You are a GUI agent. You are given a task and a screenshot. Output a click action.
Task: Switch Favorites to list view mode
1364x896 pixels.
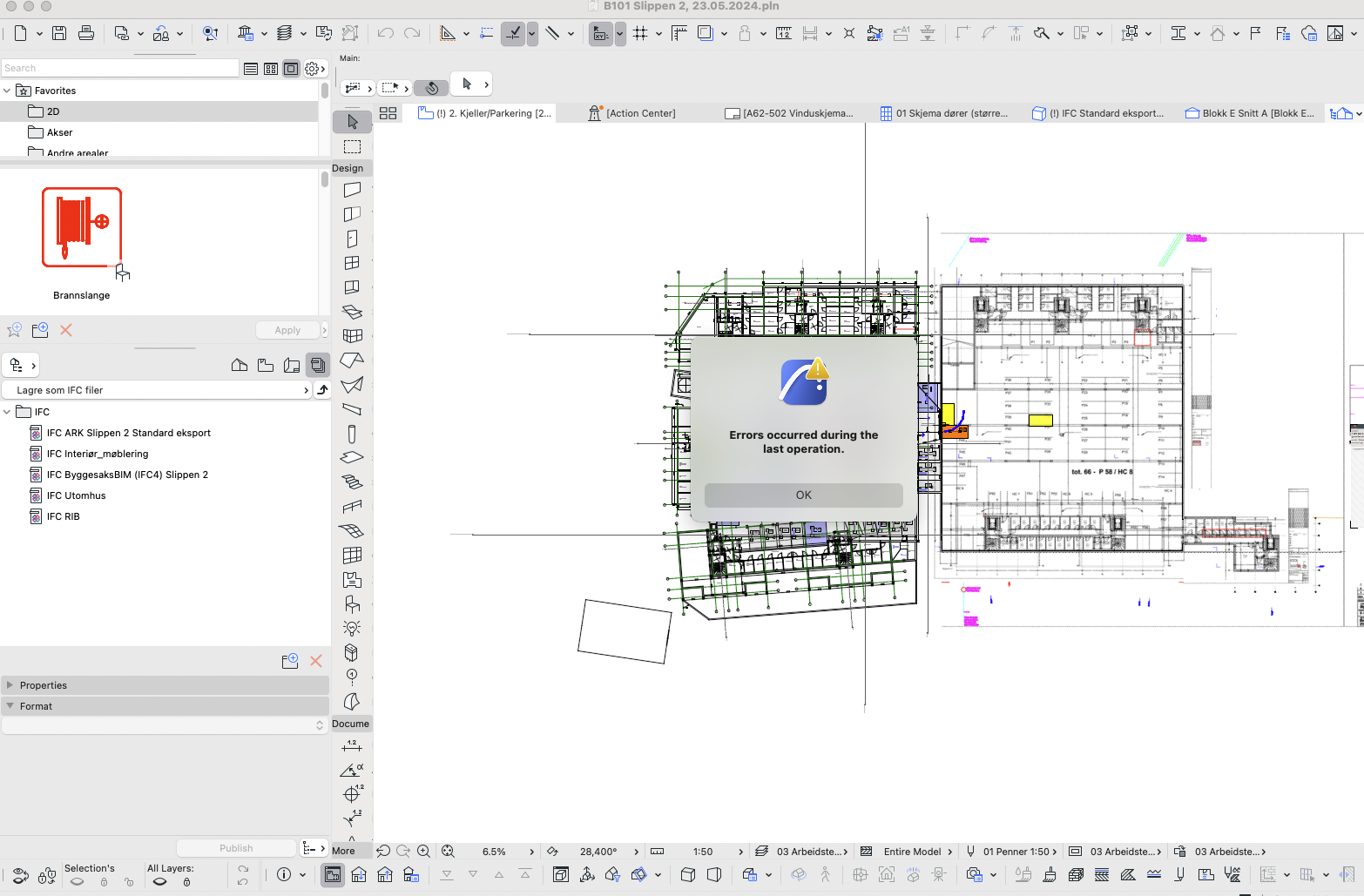251,68
